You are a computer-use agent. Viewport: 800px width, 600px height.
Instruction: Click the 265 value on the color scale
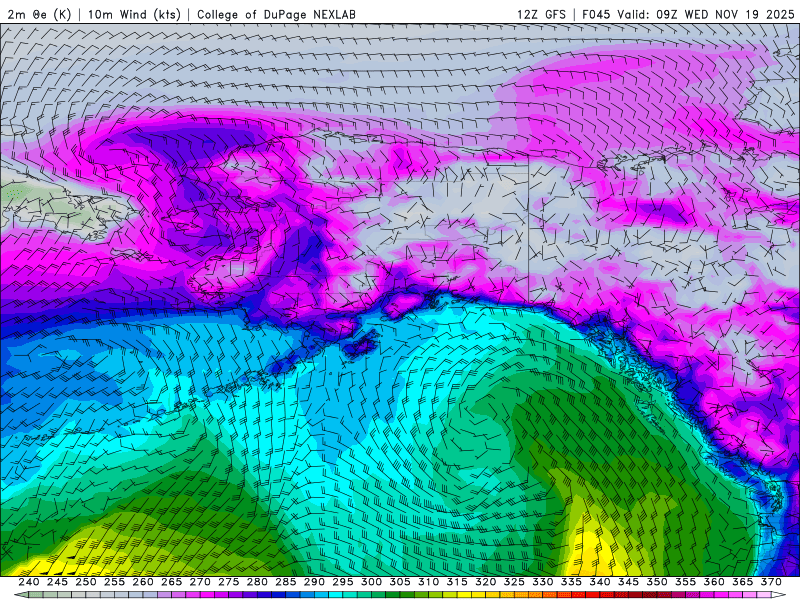[x=171, y=582]
